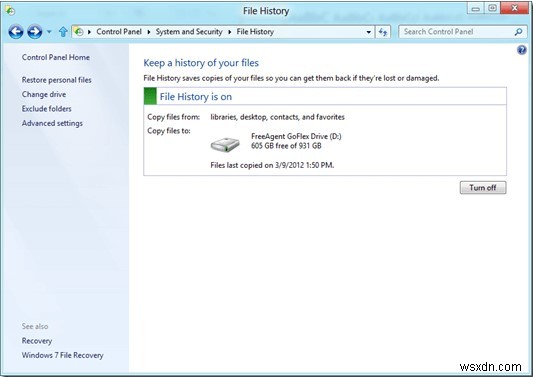Click the Change drive link
Image resolution: width=533 pixels, height=377 pixels.
pos(44,95)
